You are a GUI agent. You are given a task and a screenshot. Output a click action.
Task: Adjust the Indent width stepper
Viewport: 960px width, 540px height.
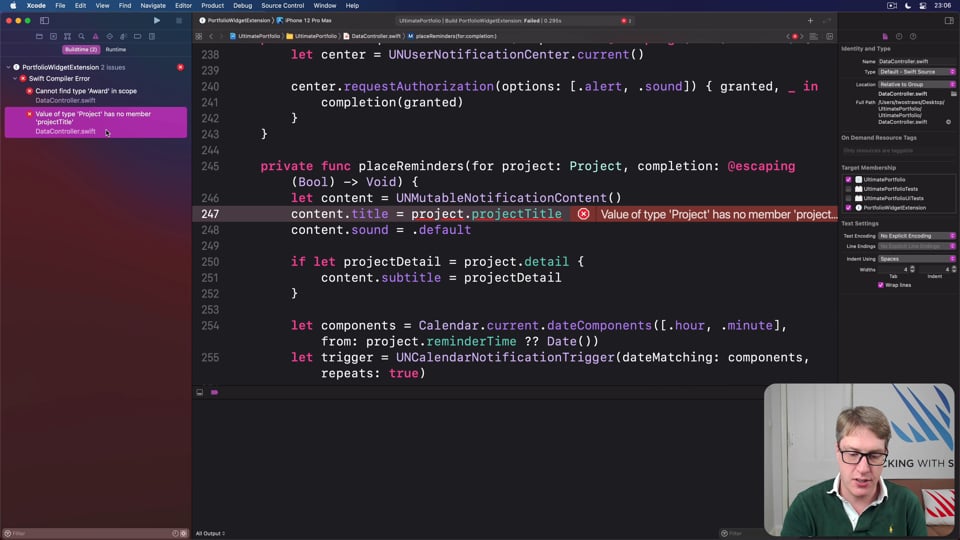pos(953,269)
